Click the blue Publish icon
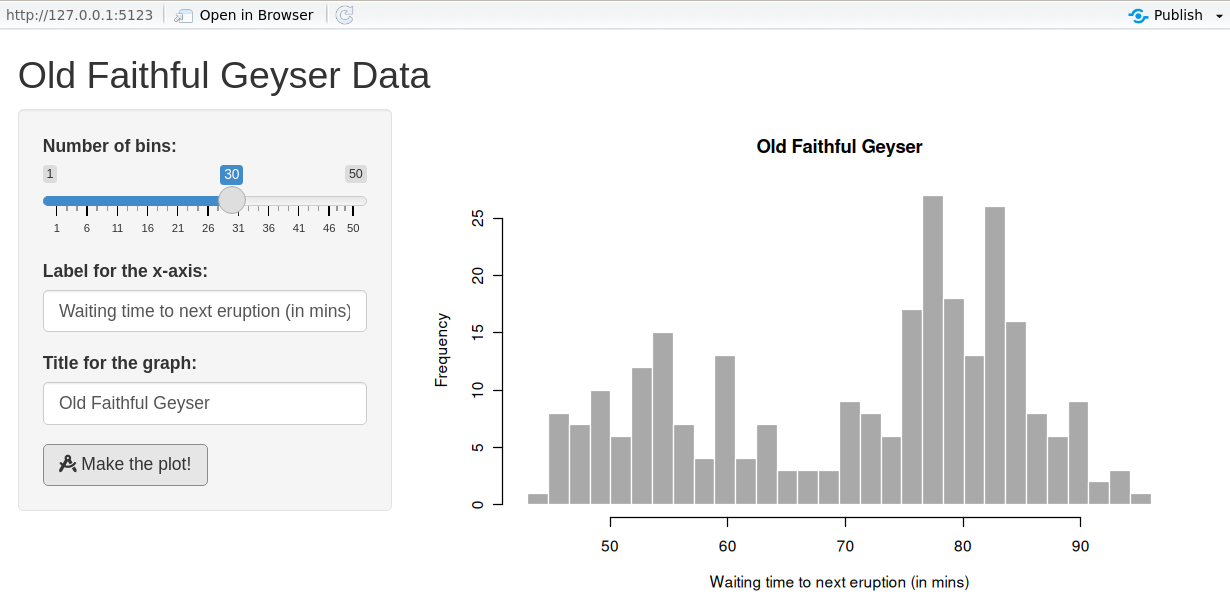Screen dimensions: 1230x615 (1138, 15)
